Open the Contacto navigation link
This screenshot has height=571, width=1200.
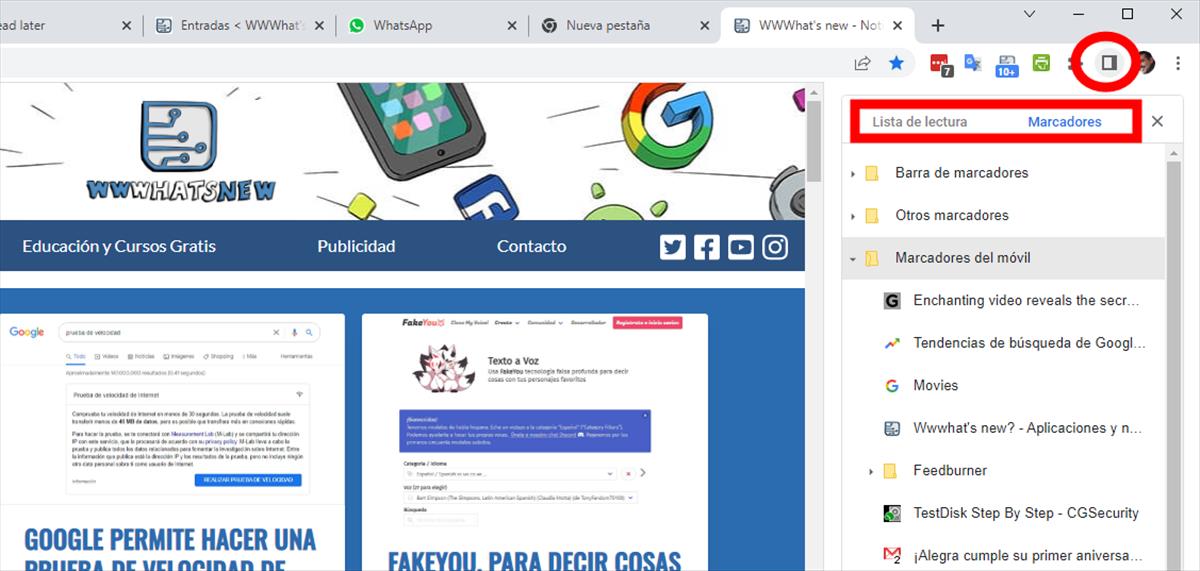[x=531, y=246]
